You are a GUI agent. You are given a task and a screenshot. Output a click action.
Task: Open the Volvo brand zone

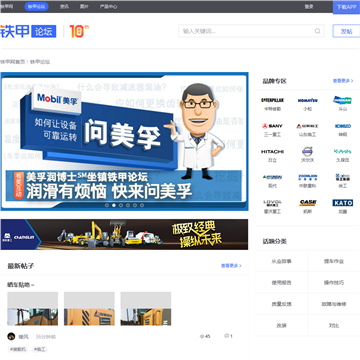coord(307,155)
